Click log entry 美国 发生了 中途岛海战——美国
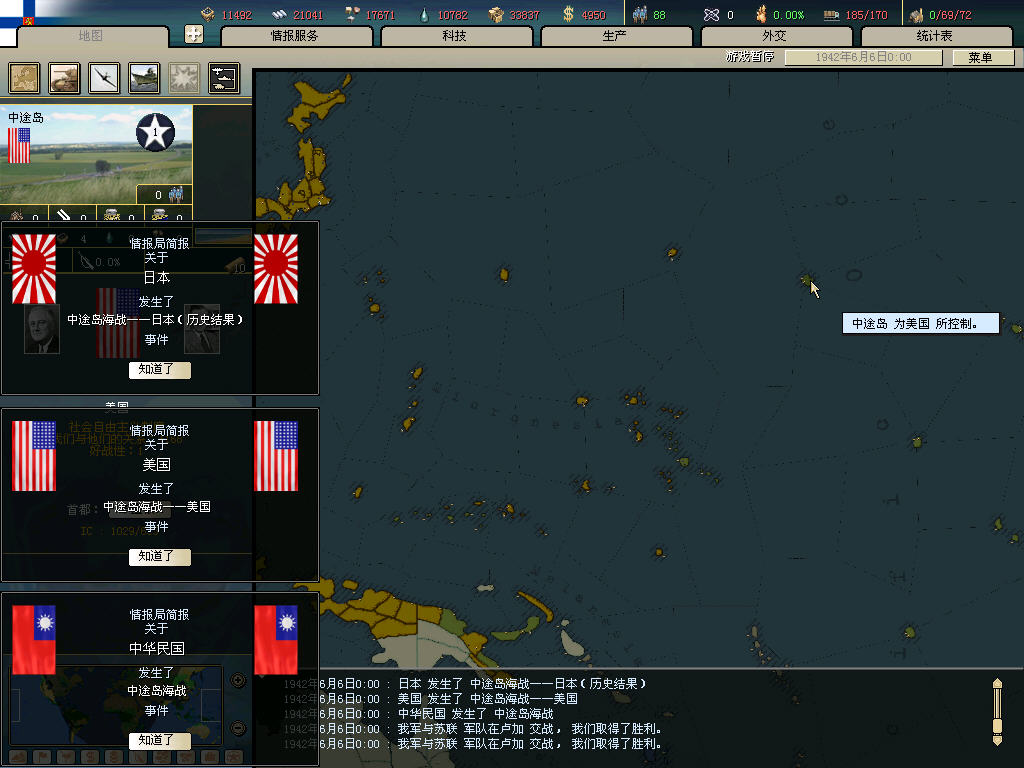 (x=488, y=699)
